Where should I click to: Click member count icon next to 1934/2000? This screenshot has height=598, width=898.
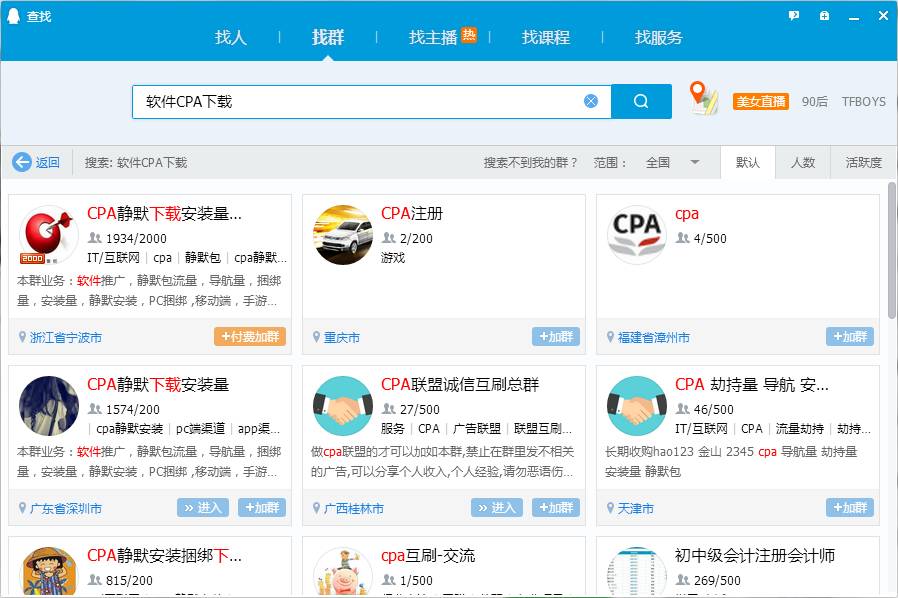coord(94,238)
